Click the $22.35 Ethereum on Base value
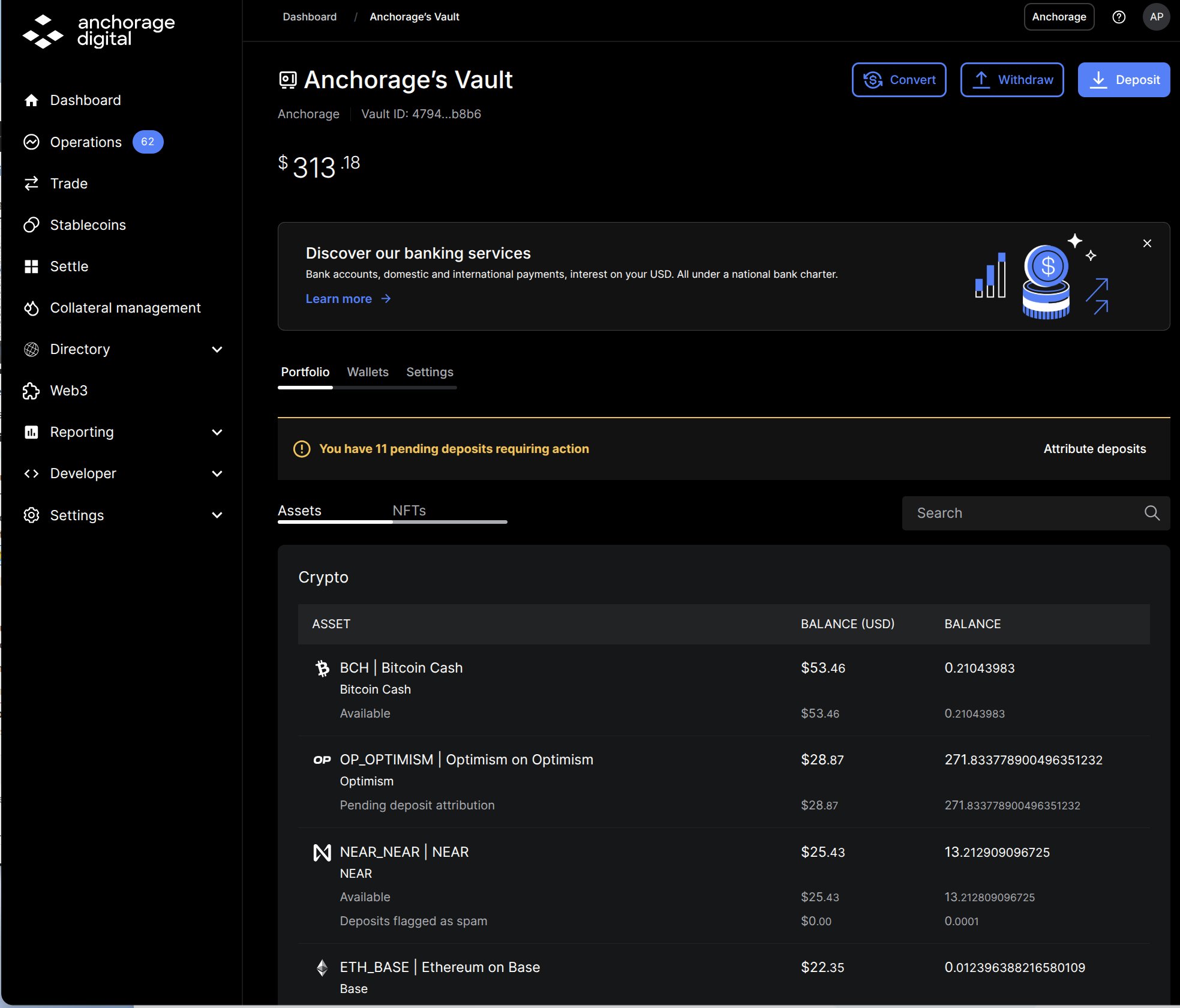This screenshot has width=1180, height=1008. point(822,967)
